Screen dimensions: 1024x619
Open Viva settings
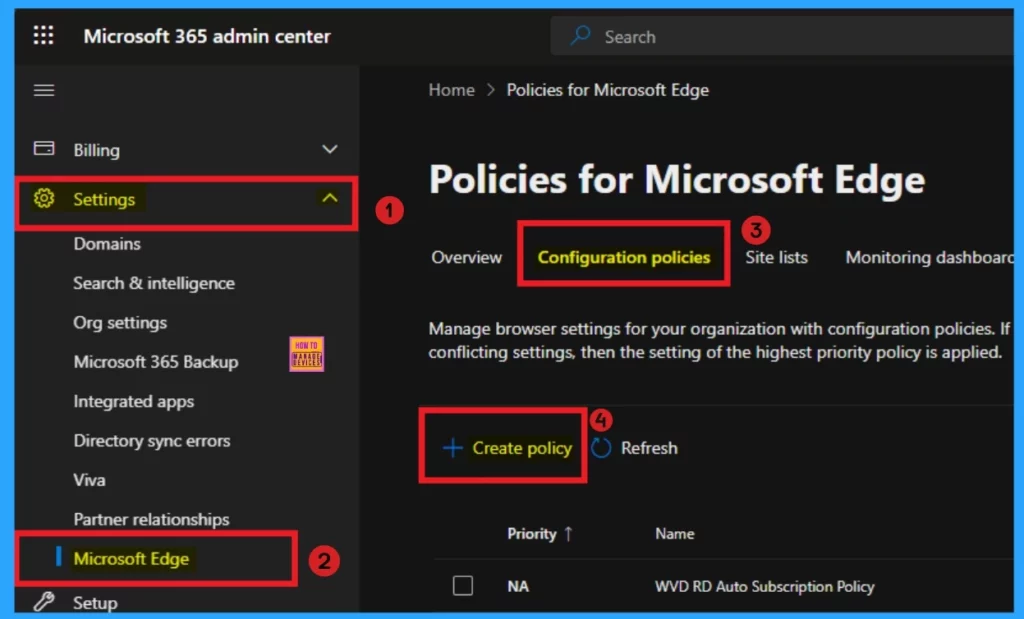89,480
